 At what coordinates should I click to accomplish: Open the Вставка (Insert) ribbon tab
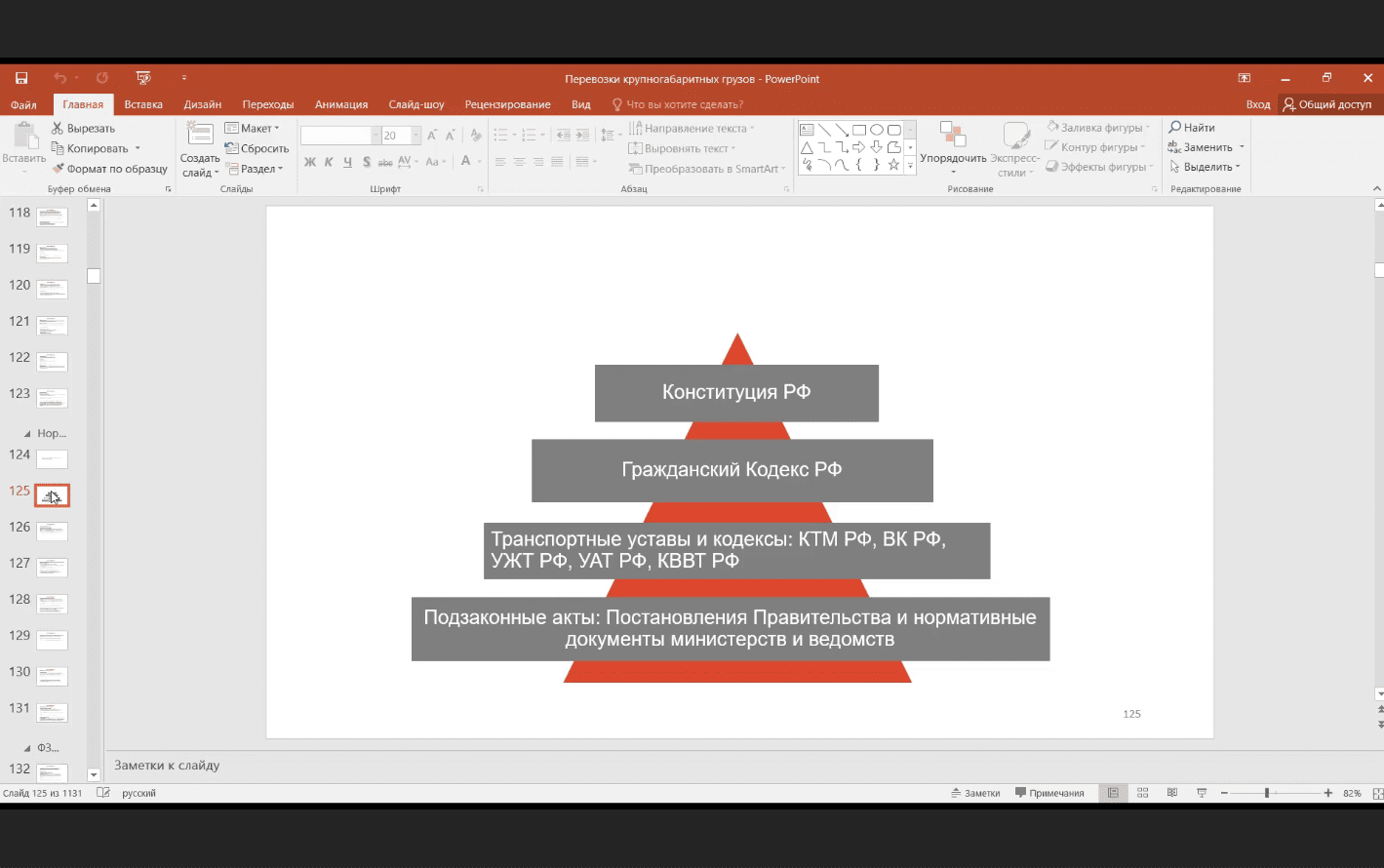tap(143, 104)
